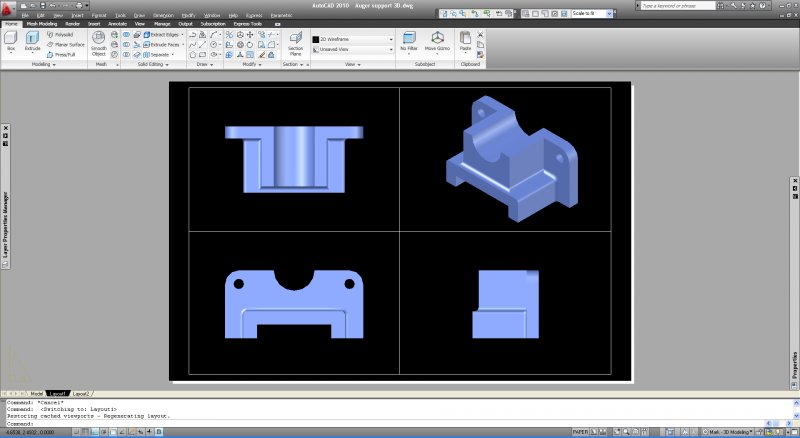Open the Annotate ribbon tab
This screenshot has height=438, width=800.
click(117, 24)
